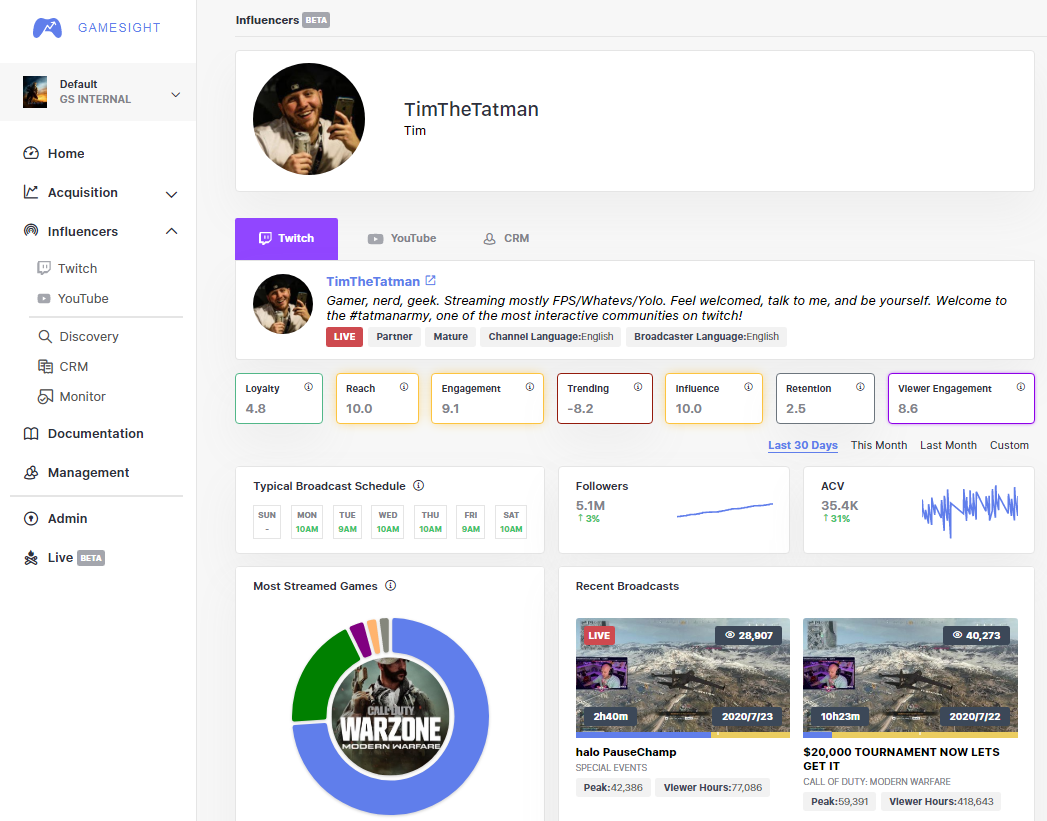
Task: Click Viewer Hours 418,643 stat badge
Action: point(941,802)
